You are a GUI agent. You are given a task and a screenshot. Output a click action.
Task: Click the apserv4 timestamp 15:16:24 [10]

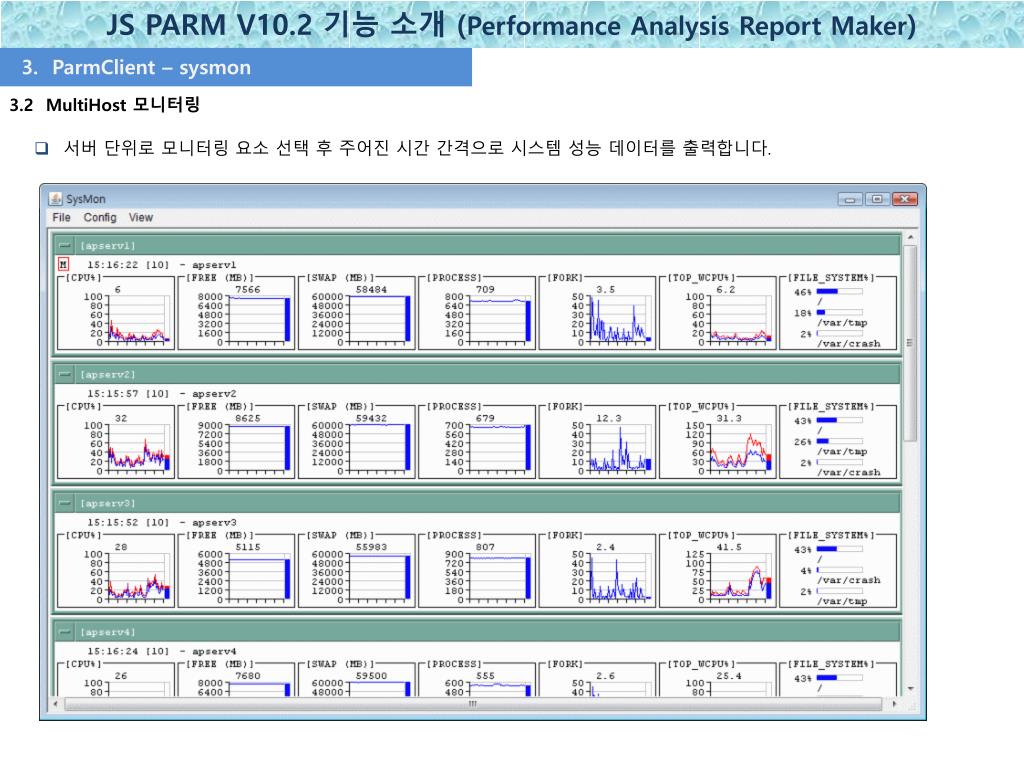(128, 650)
